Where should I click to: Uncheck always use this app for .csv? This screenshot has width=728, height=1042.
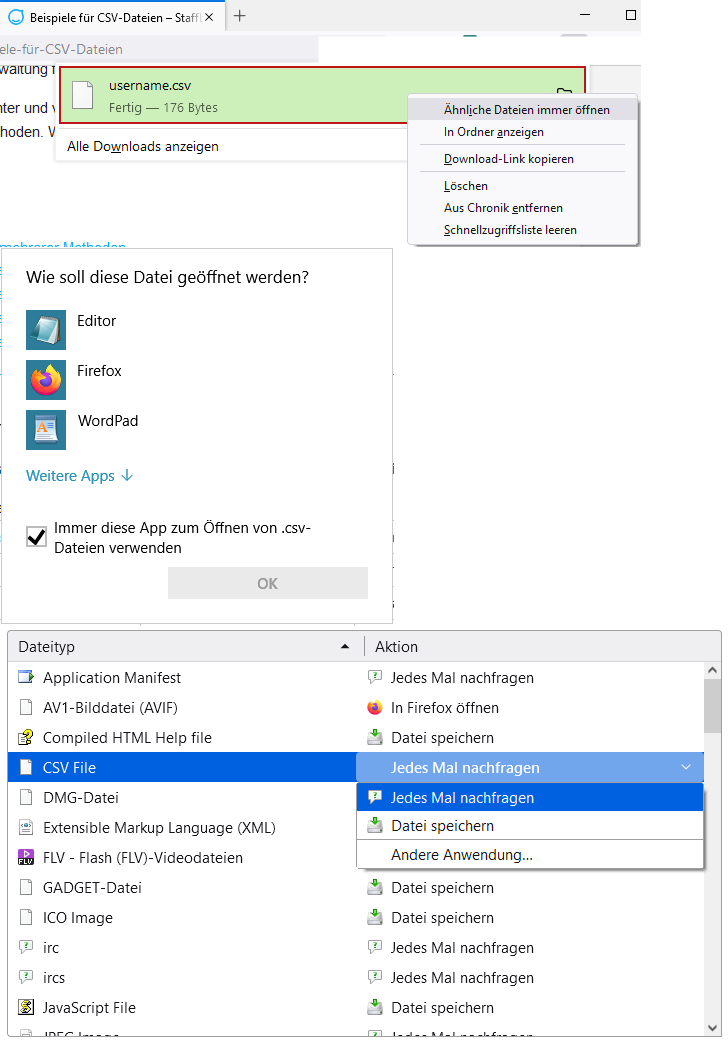click(x=37, y=537)
